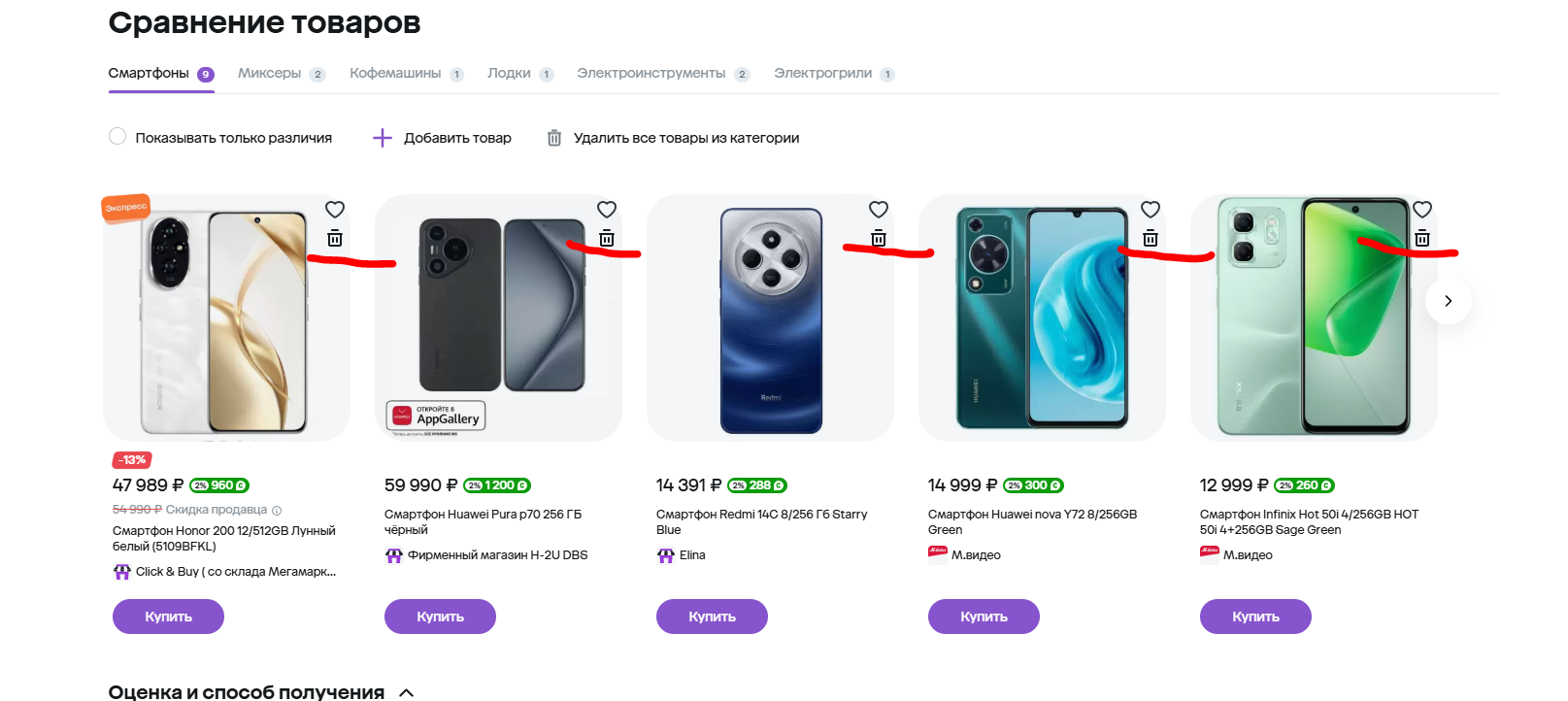
Task: Open the Электроинструменты tab
Action: (x=651, y=74)
